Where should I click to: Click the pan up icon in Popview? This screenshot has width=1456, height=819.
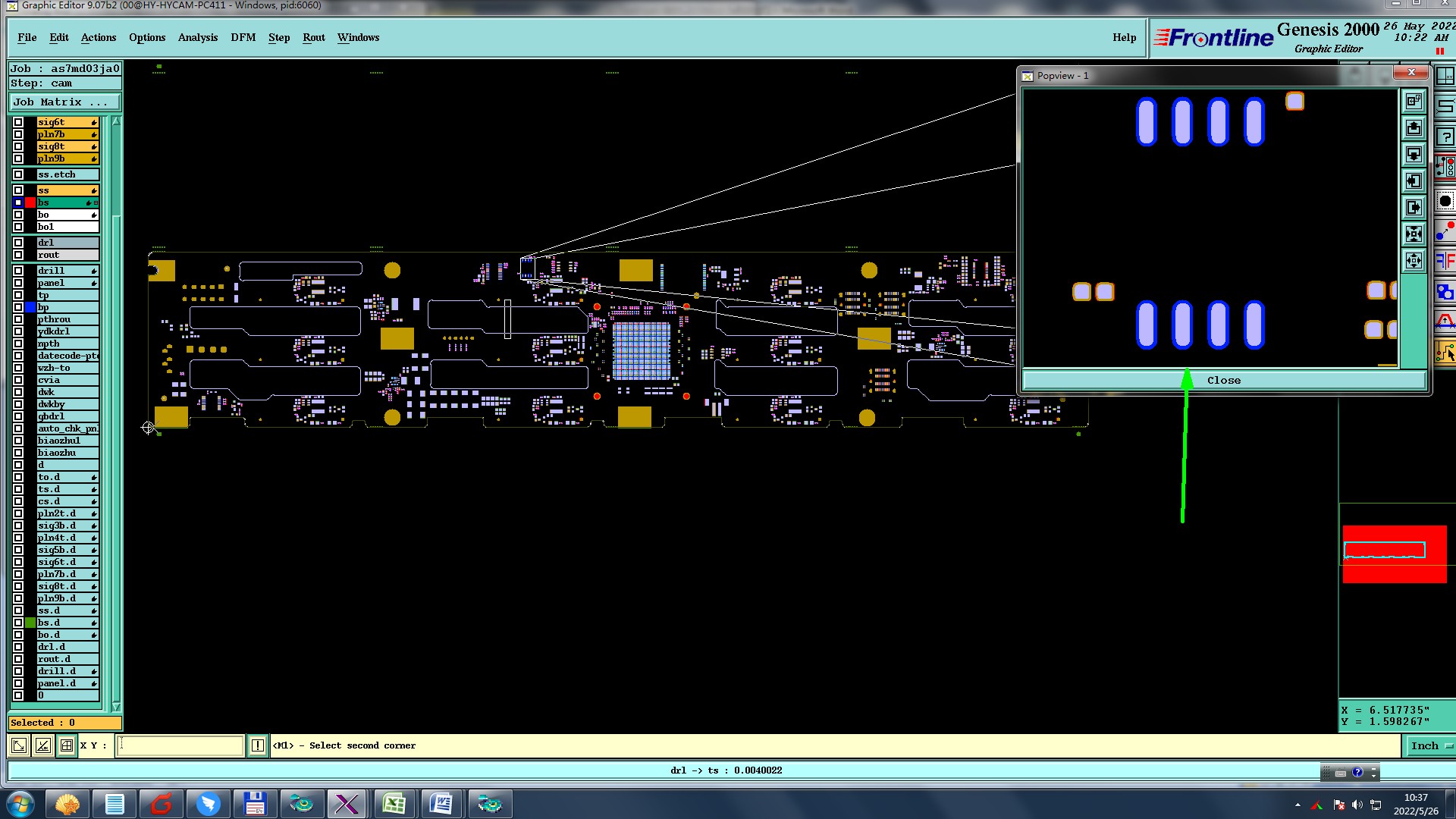click(1414, 128)
